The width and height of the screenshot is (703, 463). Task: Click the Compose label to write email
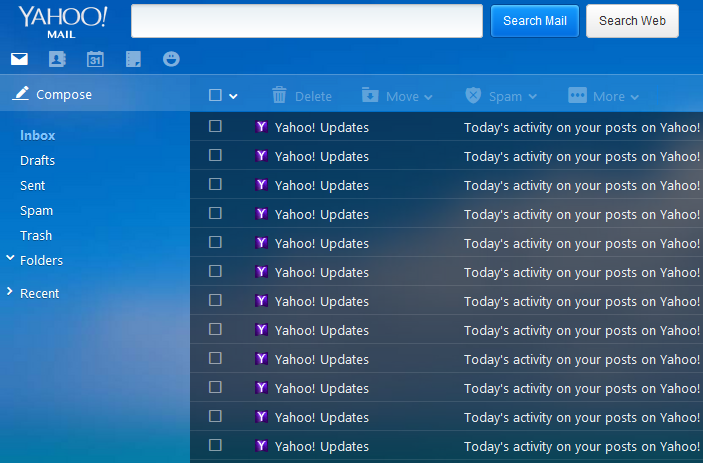[64, 95]
